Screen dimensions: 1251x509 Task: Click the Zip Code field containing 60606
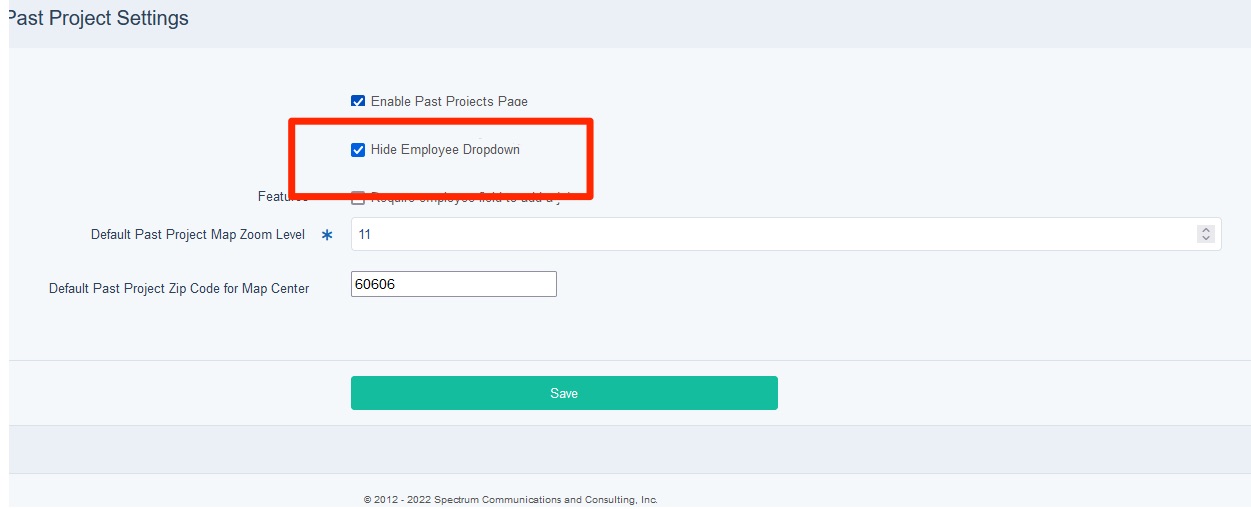[x=453, y=284]
